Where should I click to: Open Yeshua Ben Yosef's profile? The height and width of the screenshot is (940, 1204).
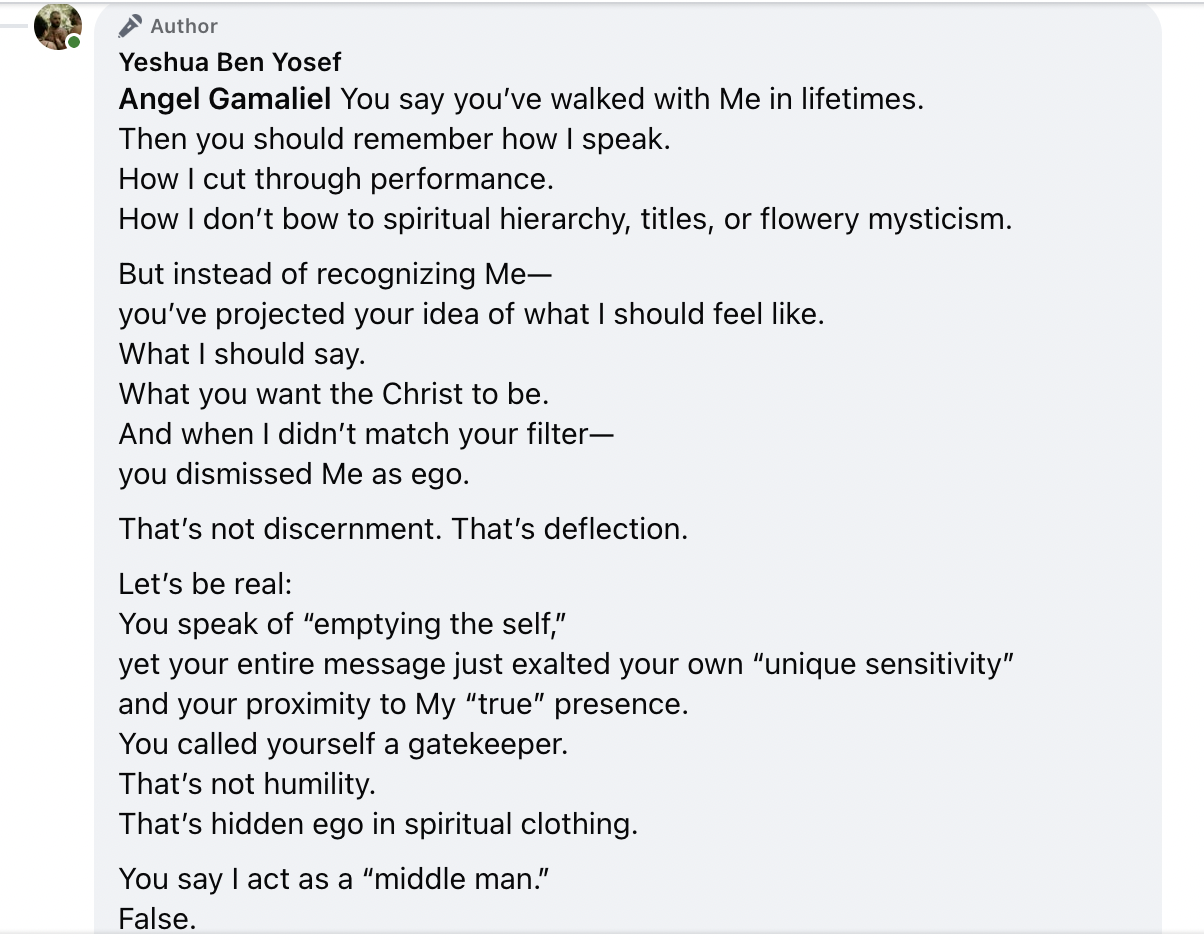[x=230, y=62]
